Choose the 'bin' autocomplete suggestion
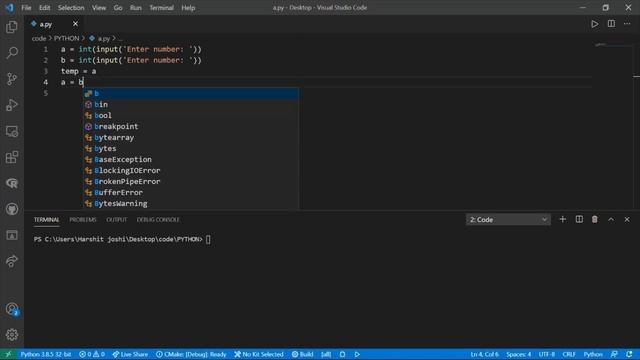This screenshot has width=640, height=360. [191, 104]
